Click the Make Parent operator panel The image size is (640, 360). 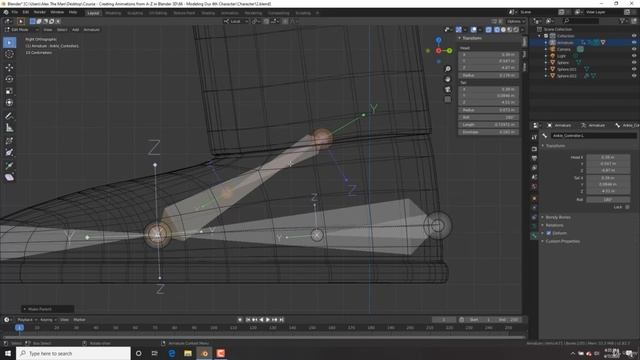[47, 309]
